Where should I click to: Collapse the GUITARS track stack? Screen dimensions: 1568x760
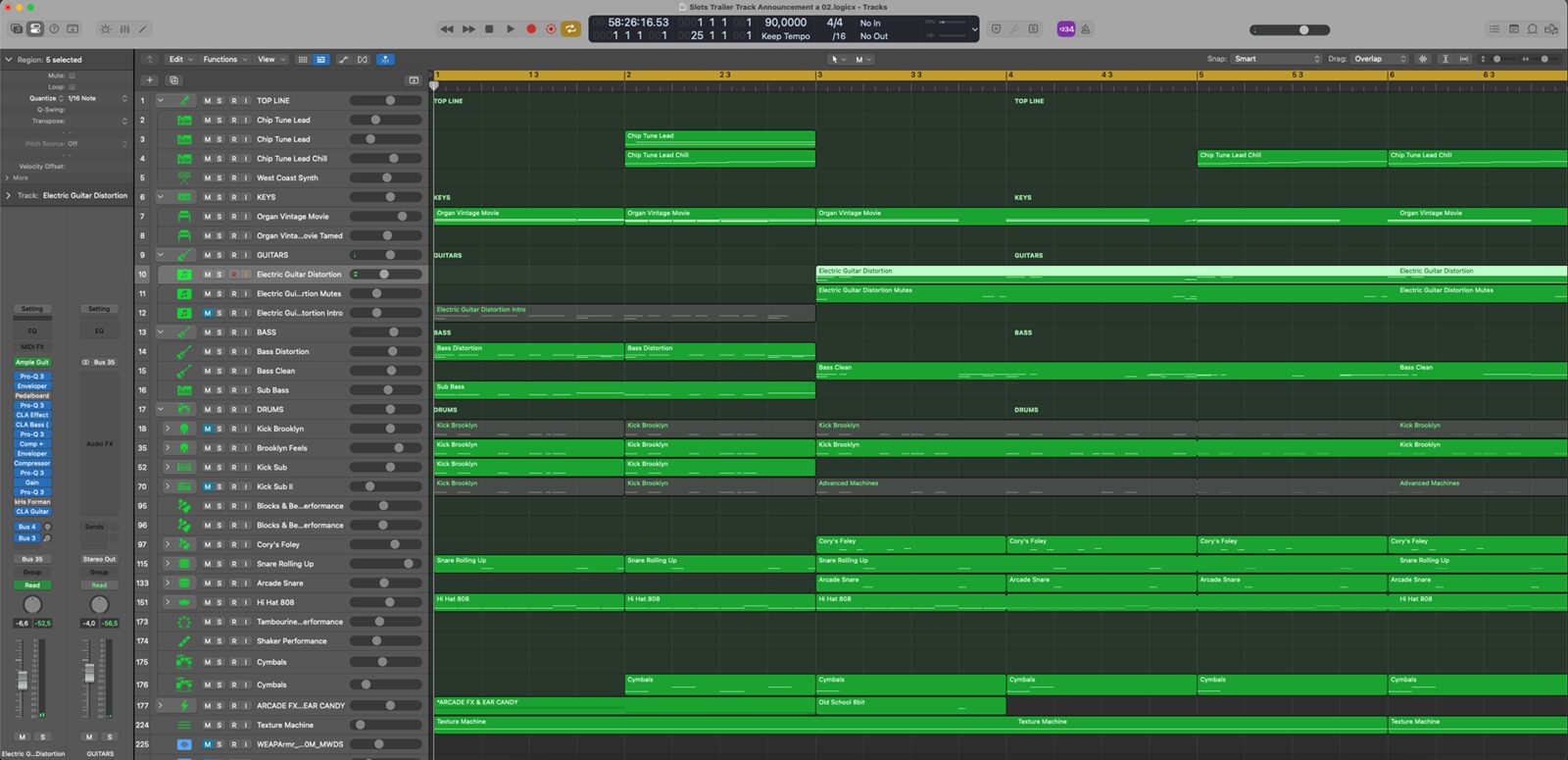[160, 255]
